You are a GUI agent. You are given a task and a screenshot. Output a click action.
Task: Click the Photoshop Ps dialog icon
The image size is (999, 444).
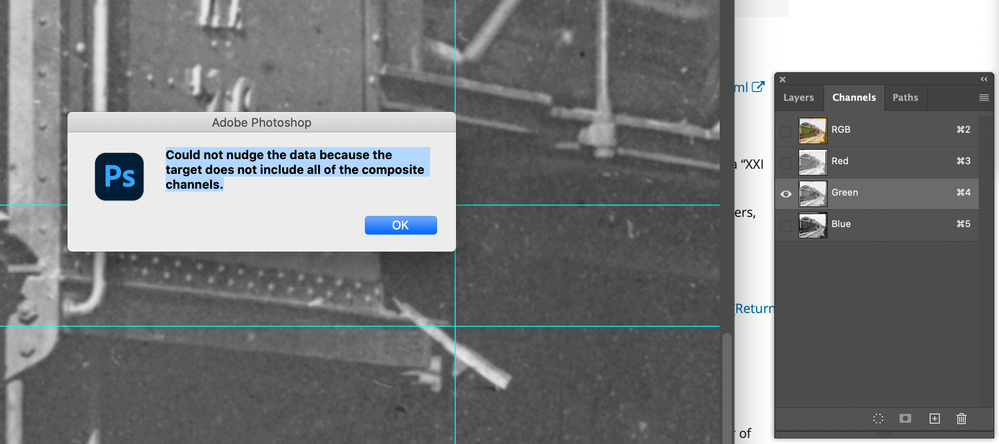pyautogui.click(x=119, y=176)
